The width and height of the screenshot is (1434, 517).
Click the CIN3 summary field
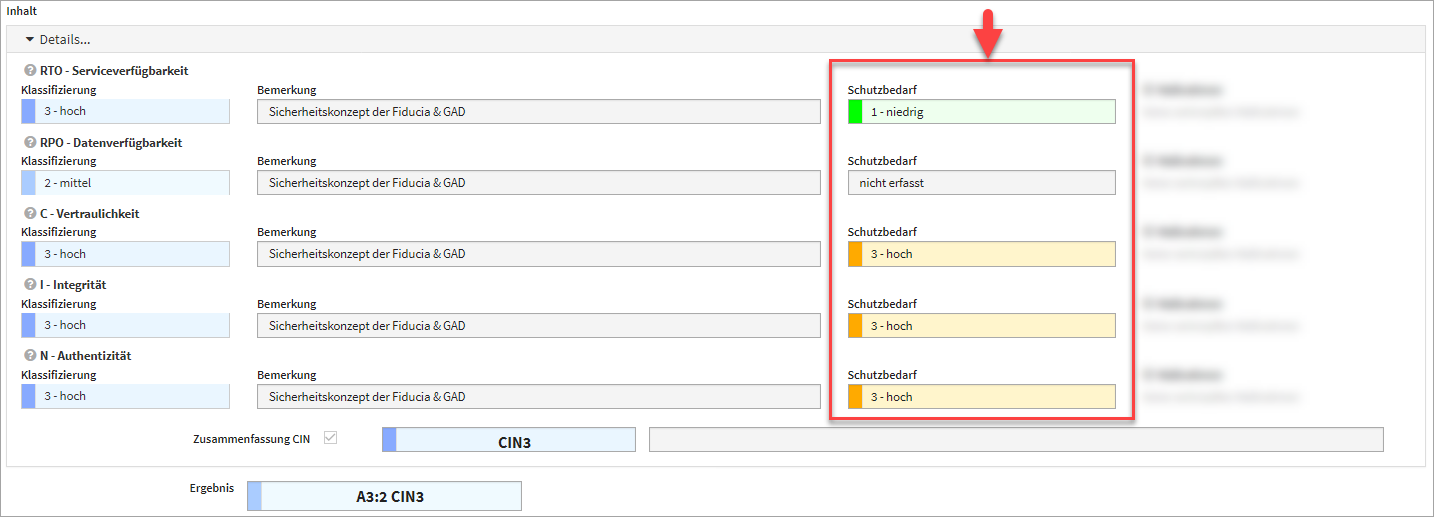(x=509, y=440)
